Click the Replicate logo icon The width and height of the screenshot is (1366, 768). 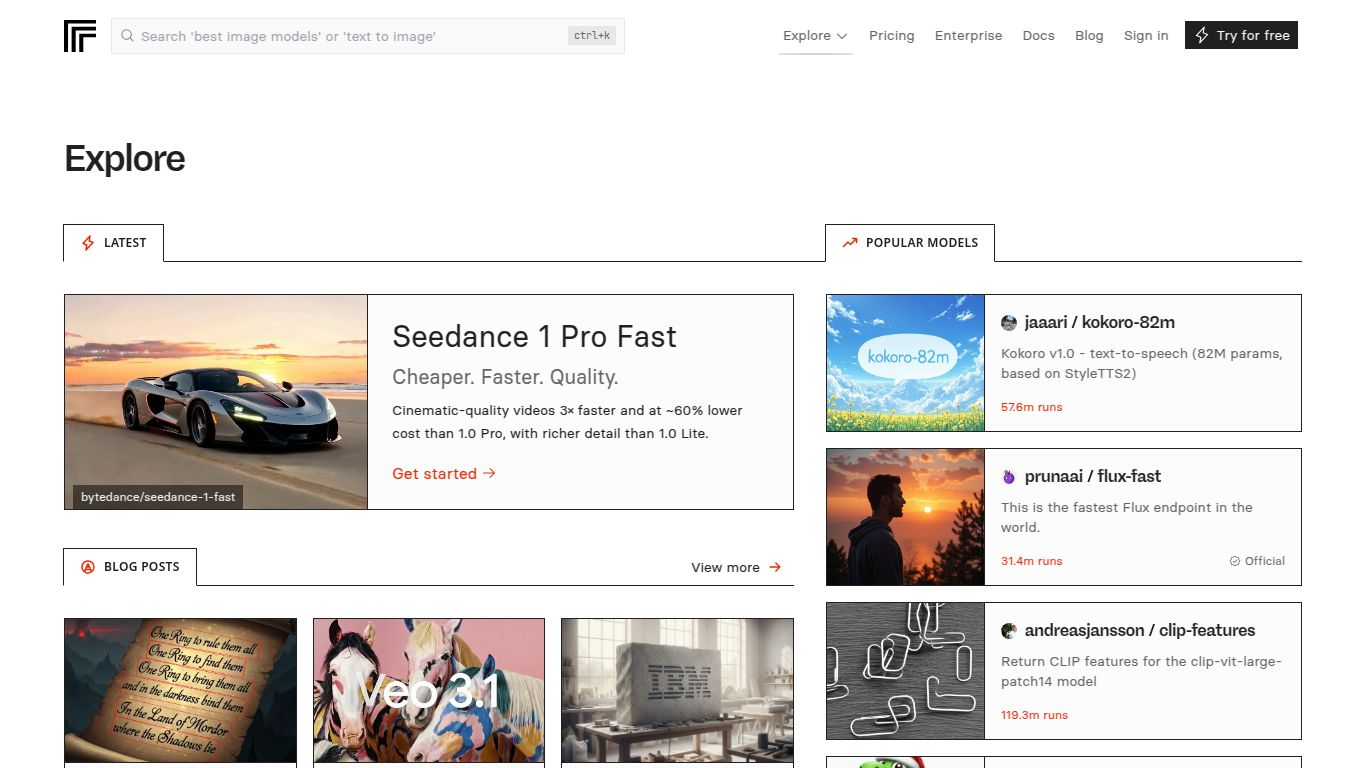coord(80,36)
